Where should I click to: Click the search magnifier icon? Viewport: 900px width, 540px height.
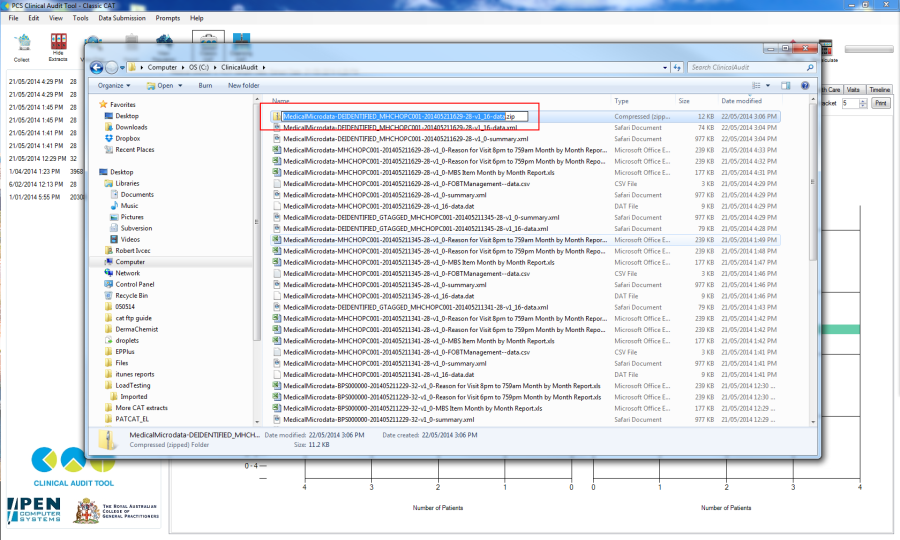pos(810,67)
